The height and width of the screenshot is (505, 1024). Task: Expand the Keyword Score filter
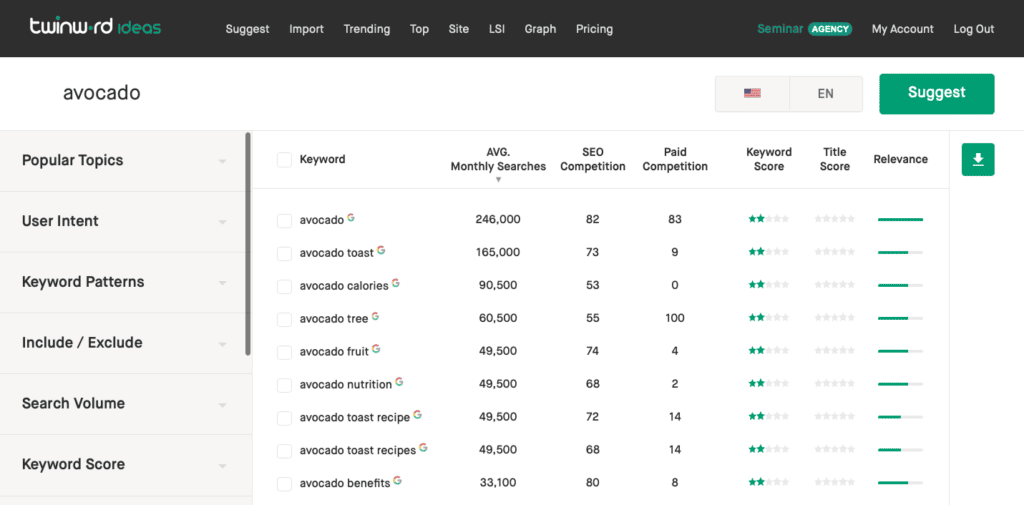click(124, 464)
